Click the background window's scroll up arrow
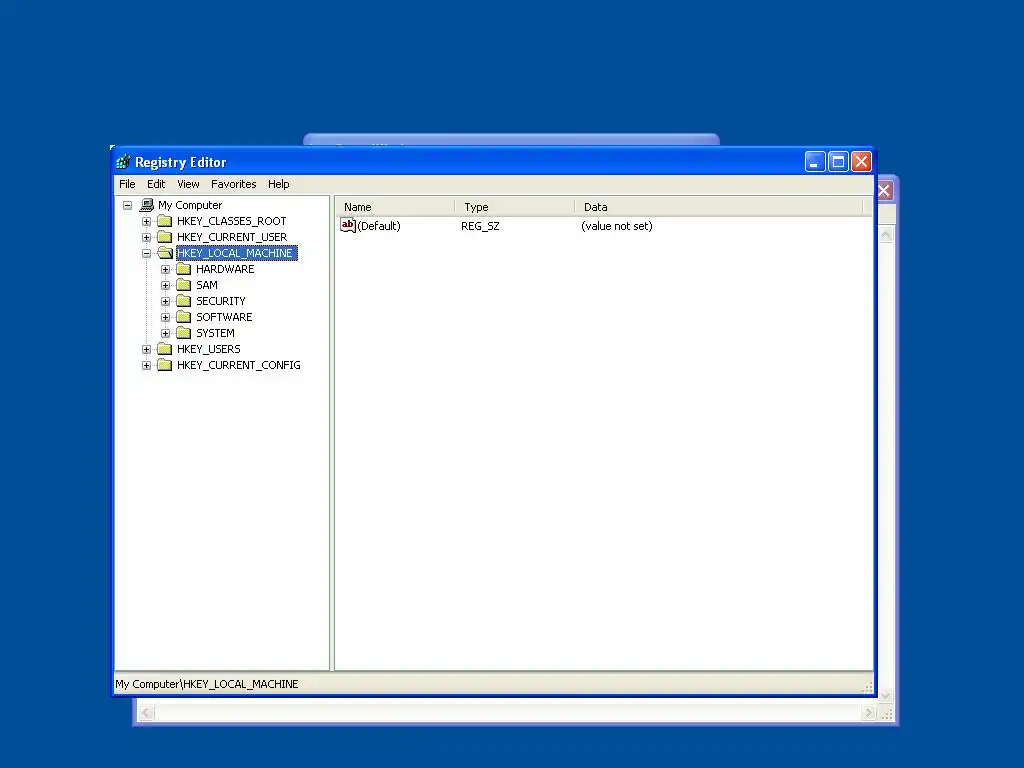This screenshot has width=1024, height=768. 886,235
